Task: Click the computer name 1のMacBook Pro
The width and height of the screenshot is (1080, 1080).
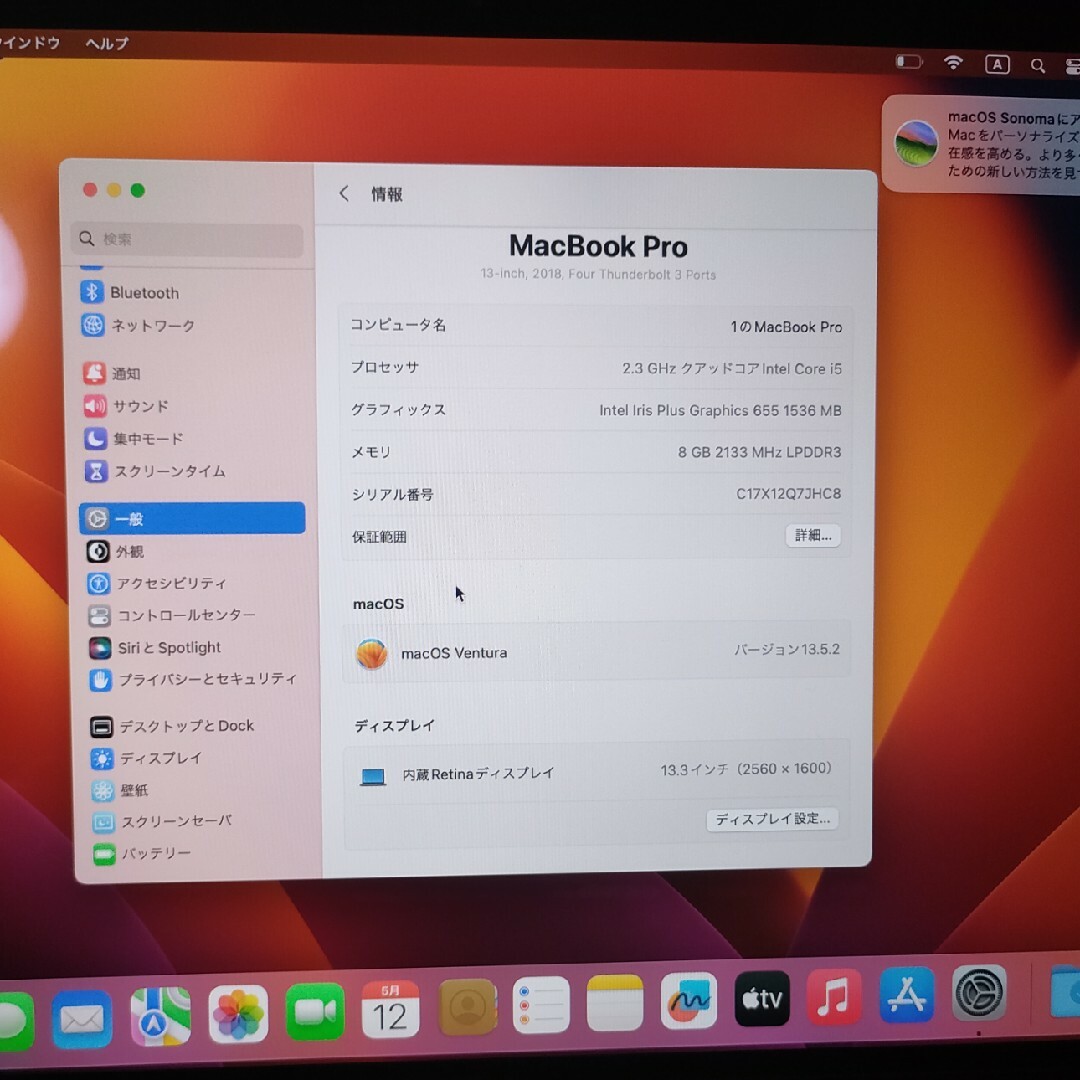Action: [786, 326]
